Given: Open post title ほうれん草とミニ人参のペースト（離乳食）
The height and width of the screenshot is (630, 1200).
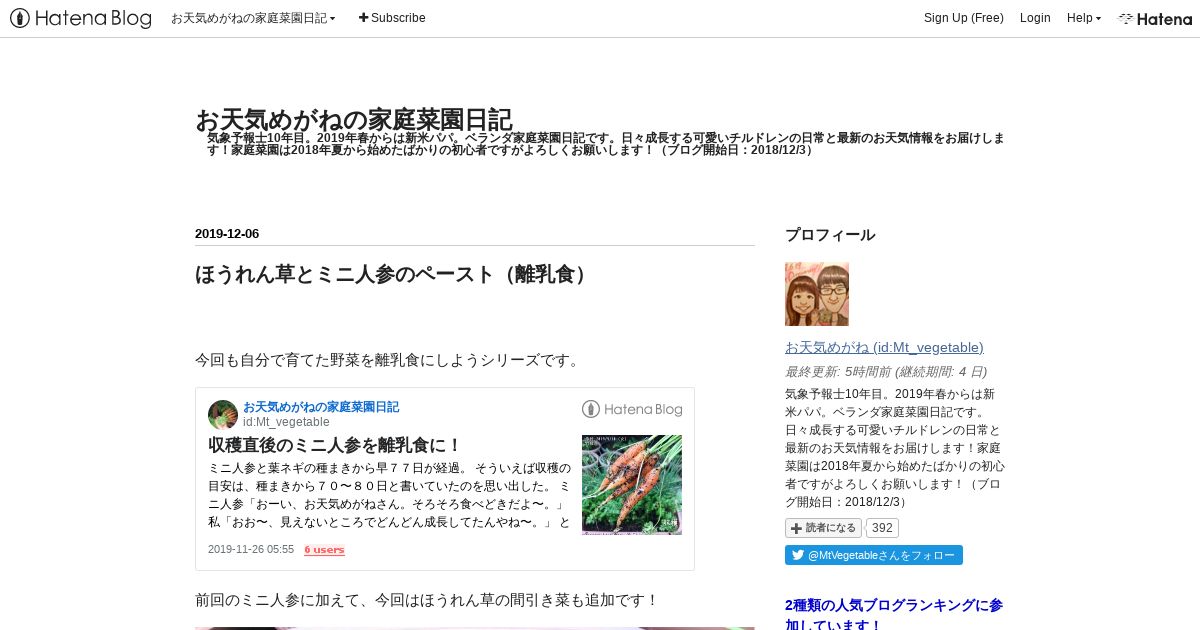Looking at the screenshot, I should pyautogui.click(x=393, y=274).
